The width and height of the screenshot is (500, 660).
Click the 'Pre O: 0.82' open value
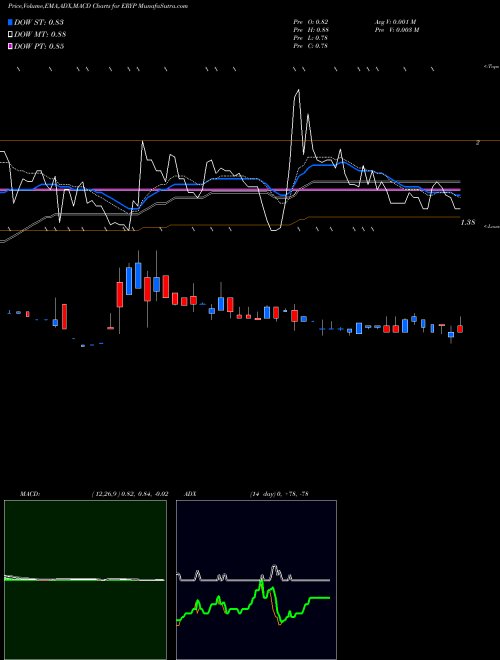[311, 22]
